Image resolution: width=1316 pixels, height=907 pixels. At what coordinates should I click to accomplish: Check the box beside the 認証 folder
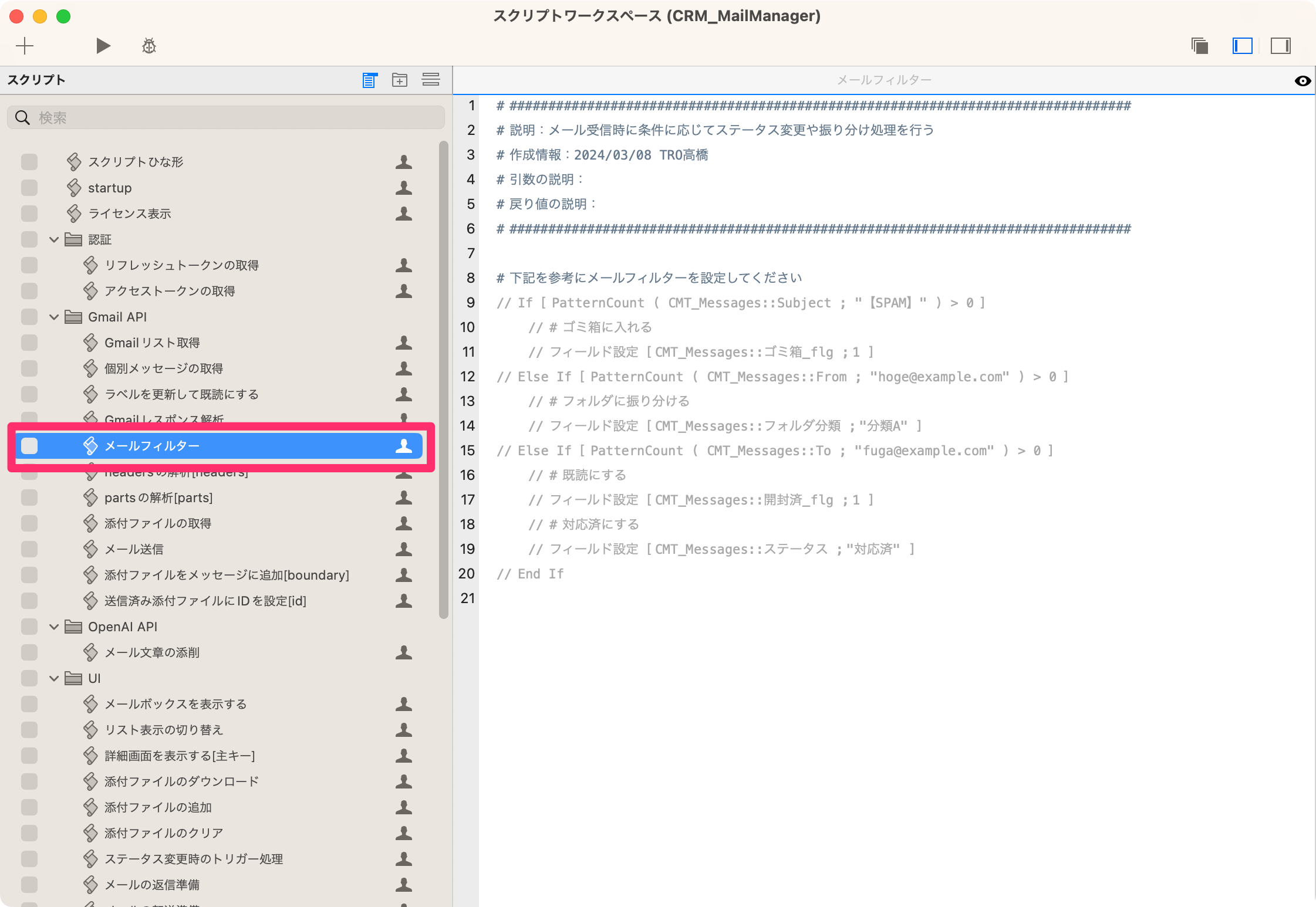(x=29, y=239)
